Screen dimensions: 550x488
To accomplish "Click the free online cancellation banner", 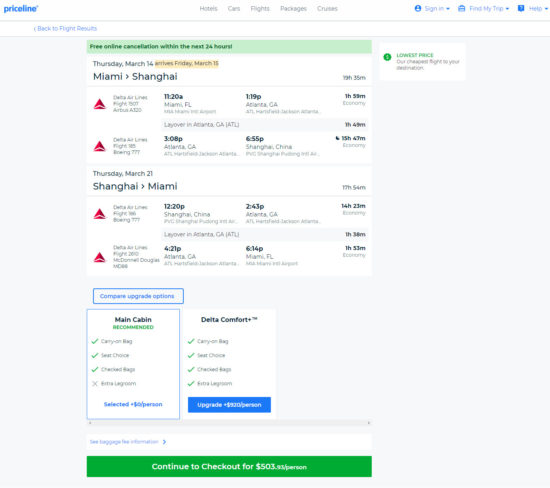I will pos(229,47).
